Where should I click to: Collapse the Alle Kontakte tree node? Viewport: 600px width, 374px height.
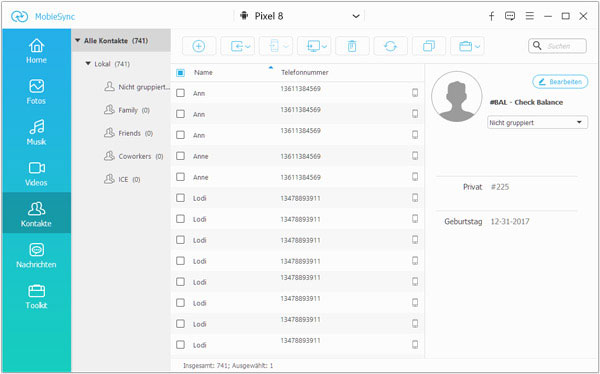coord(78,40)
